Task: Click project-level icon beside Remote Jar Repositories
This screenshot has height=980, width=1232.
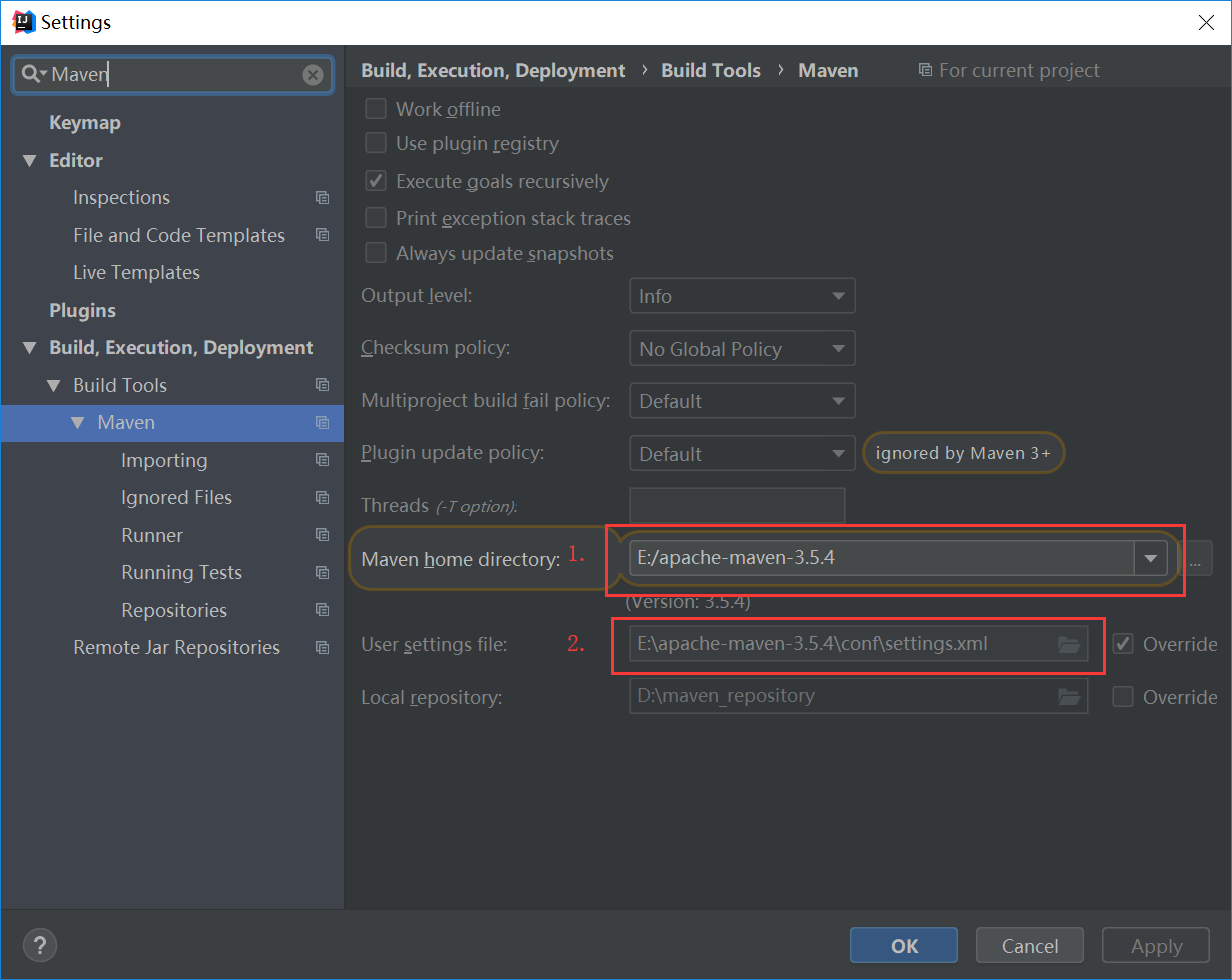Action: [322, 648]
